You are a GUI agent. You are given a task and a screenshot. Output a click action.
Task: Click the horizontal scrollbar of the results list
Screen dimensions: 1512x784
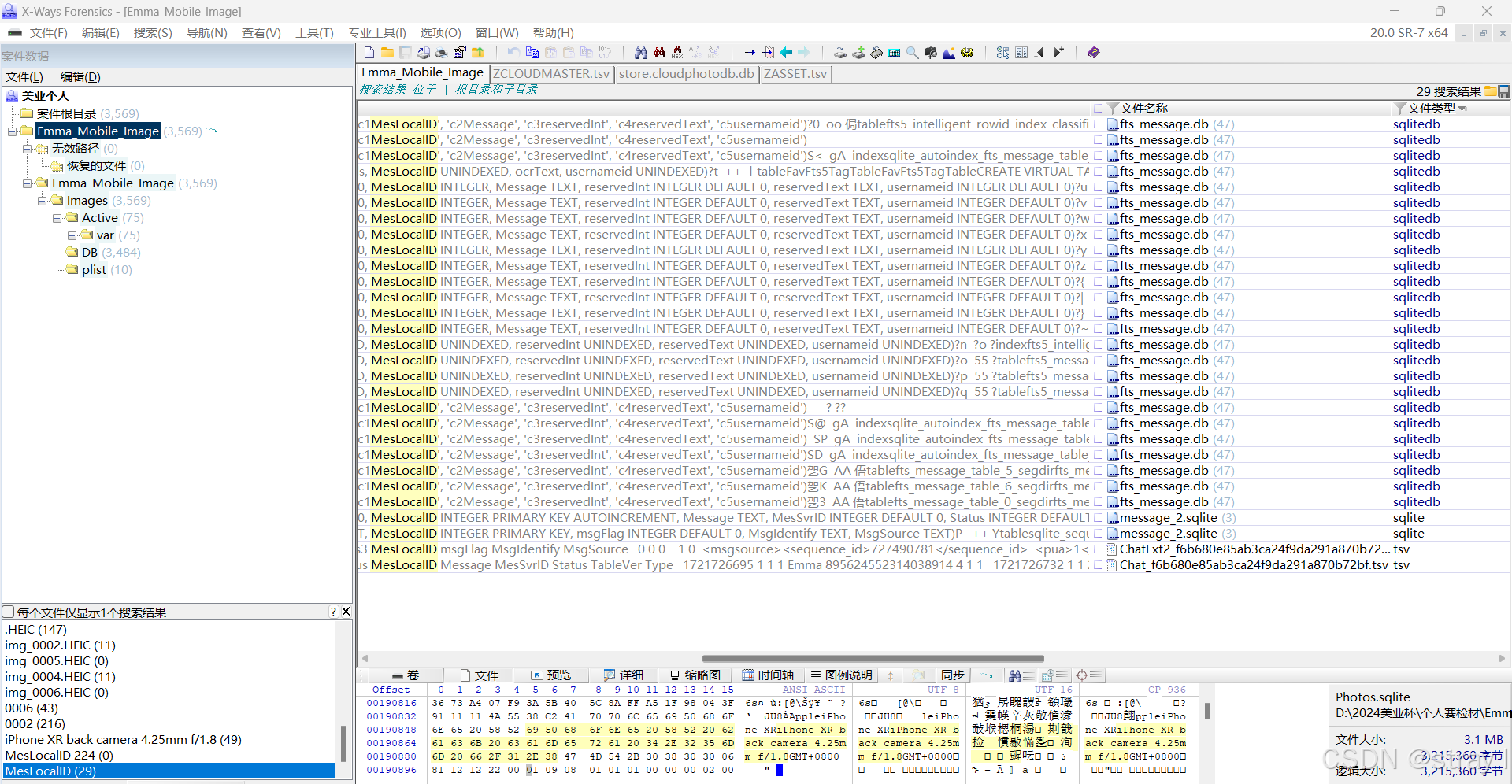(873, 659)
